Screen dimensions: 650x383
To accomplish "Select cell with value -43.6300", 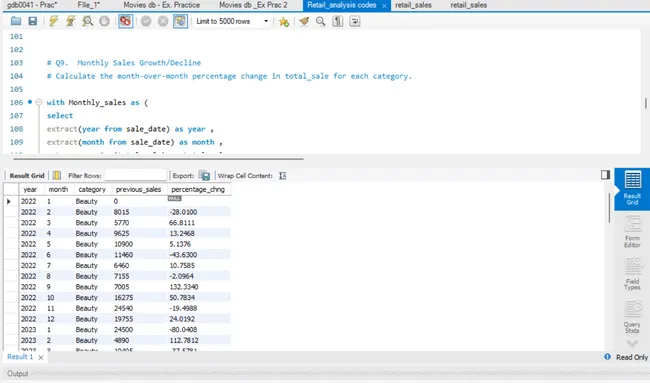I will (199, 255).
